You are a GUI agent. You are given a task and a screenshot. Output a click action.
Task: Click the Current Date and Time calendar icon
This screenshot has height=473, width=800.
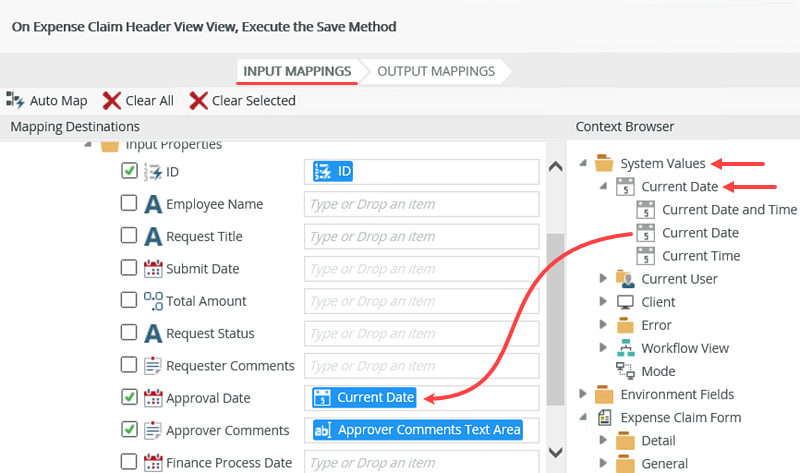(646, 210)
